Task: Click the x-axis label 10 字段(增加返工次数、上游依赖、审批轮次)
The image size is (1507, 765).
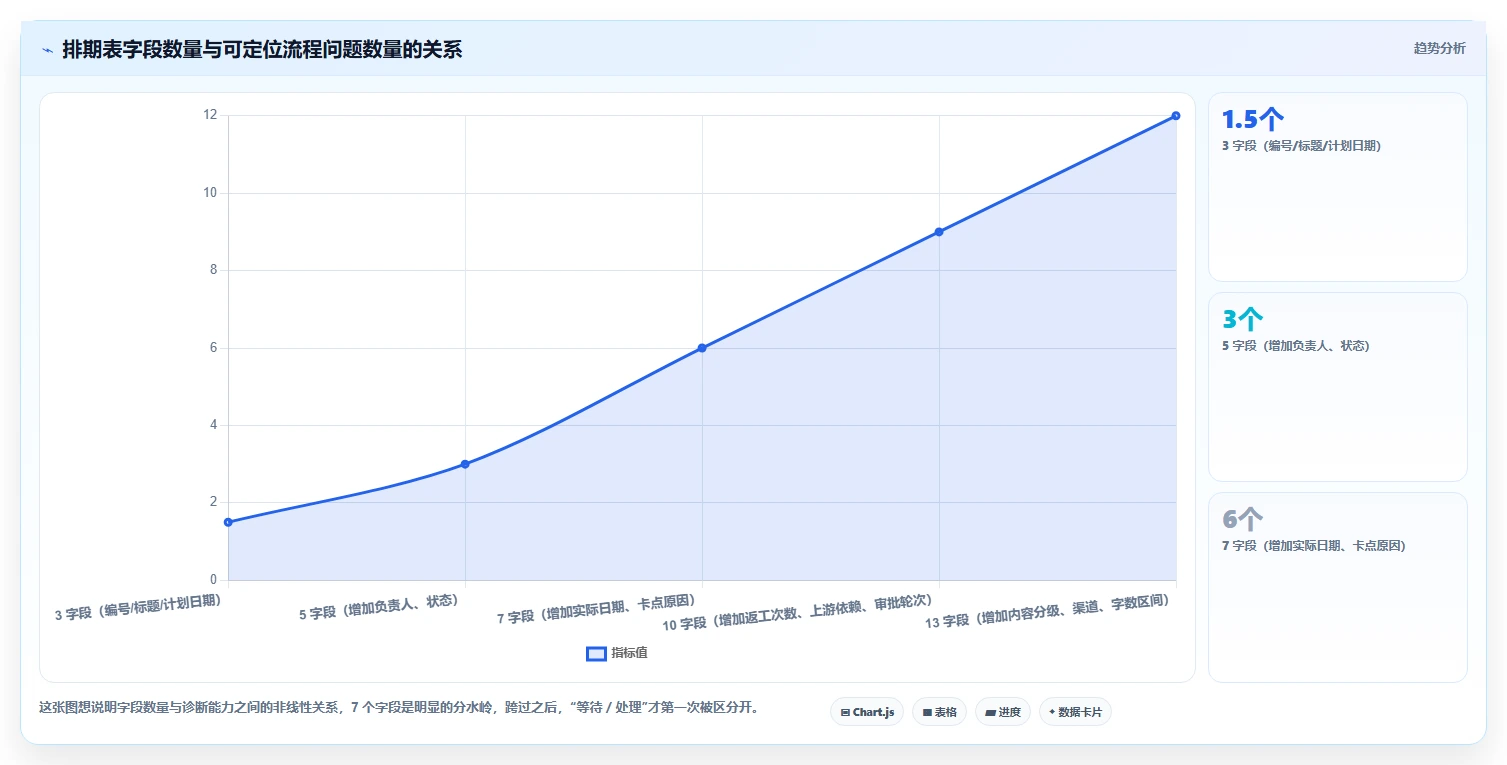Action: (798, 613)
